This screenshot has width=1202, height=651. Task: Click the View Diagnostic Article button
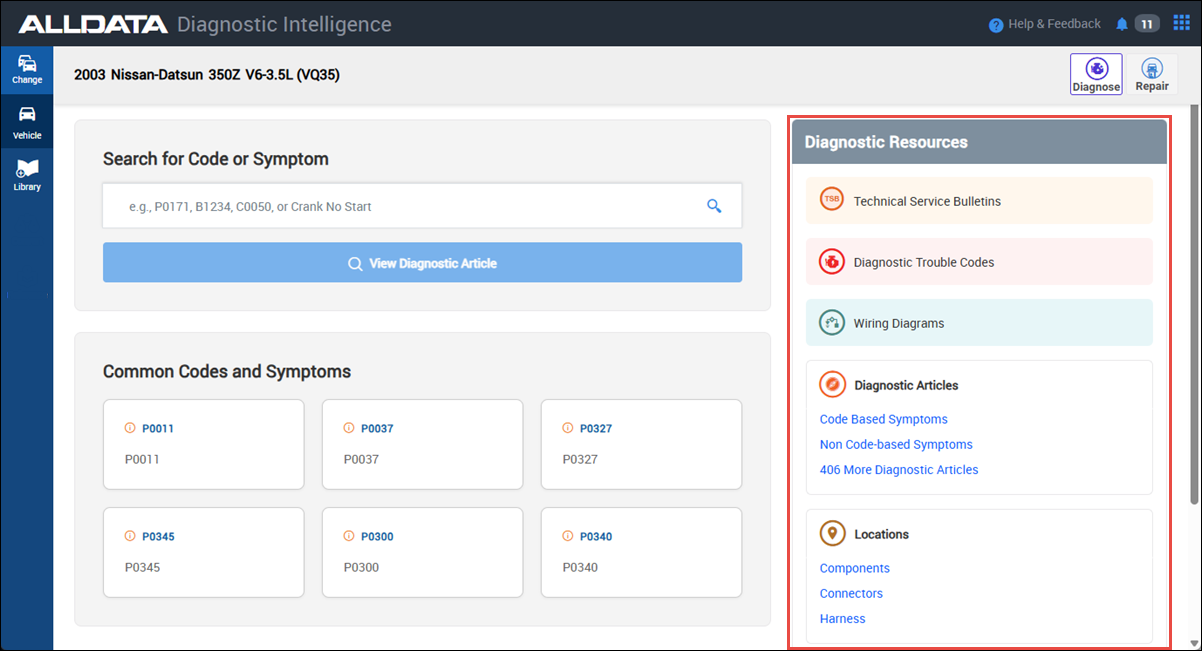(422, 263)
